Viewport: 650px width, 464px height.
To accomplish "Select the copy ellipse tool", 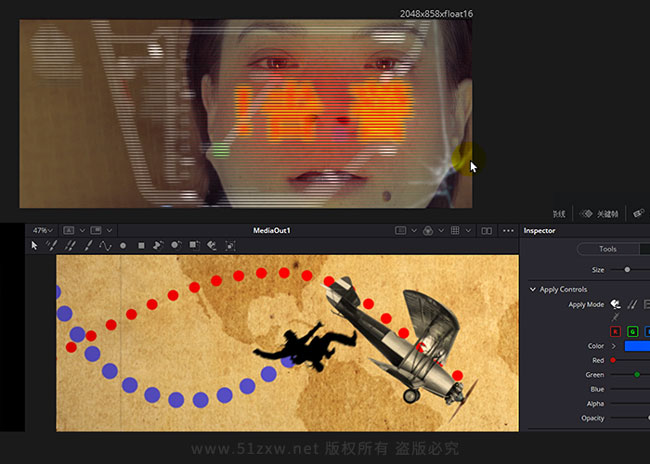I will [x=176, y=245].
